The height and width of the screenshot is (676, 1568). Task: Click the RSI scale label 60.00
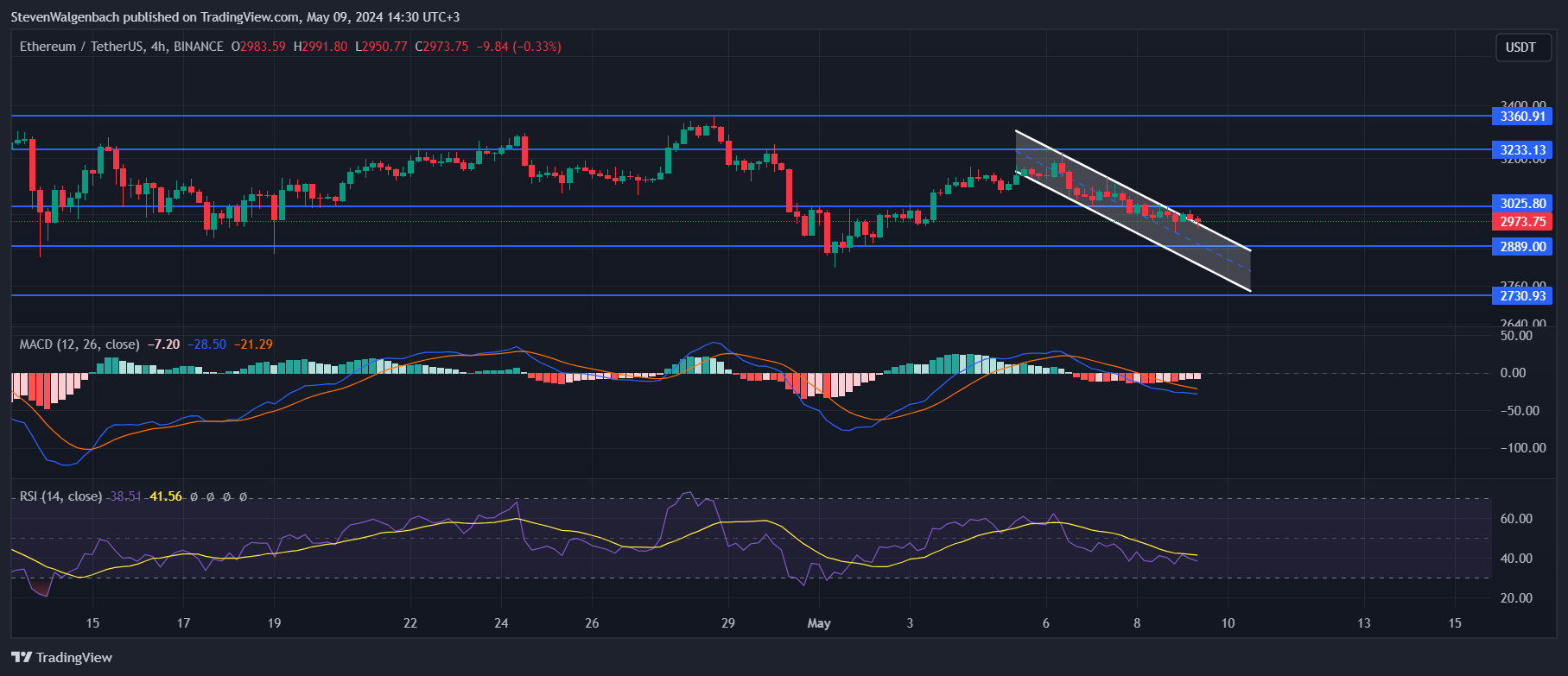click(x=1516, y=519)
